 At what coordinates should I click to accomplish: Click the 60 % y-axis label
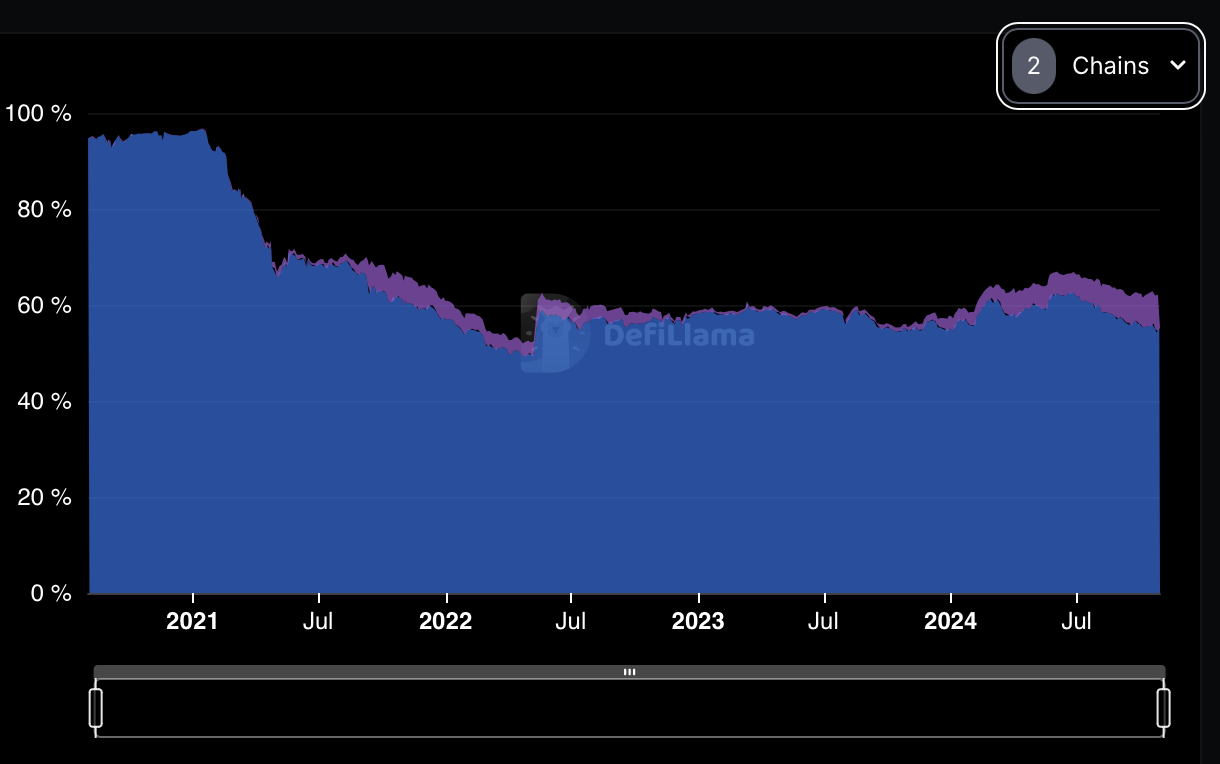[44, 306]
